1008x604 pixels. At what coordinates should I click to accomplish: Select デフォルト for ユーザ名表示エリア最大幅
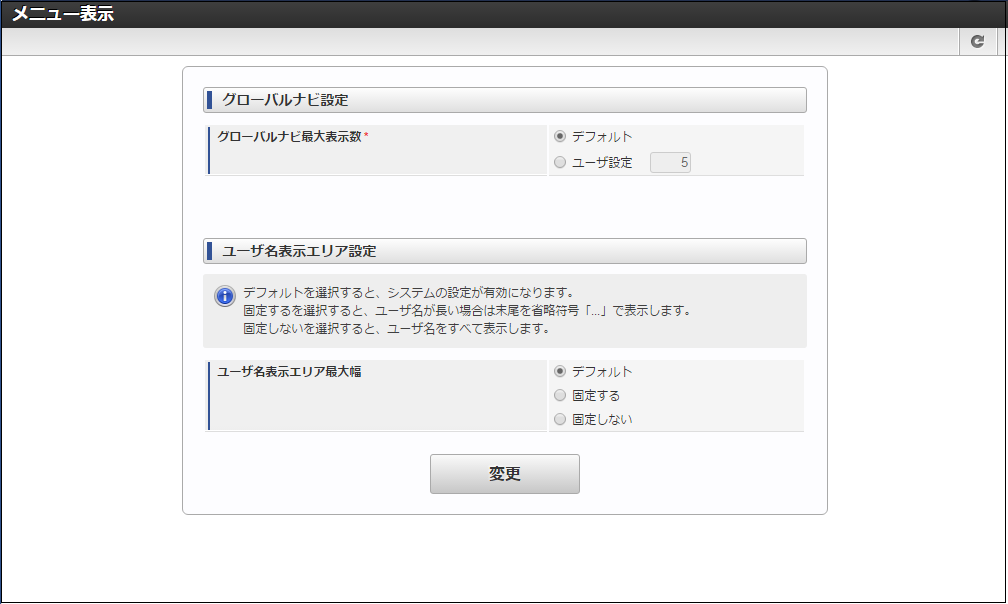tap(560, 372)
